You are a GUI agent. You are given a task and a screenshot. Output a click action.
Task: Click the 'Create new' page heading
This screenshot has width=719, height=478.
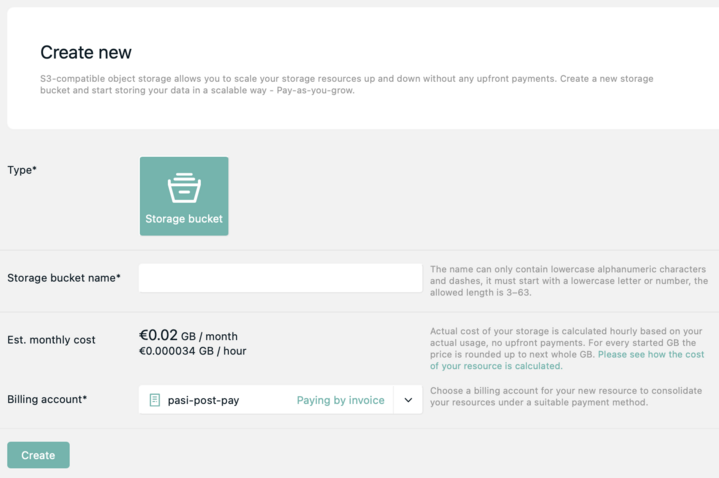click(x=86, y=53)
